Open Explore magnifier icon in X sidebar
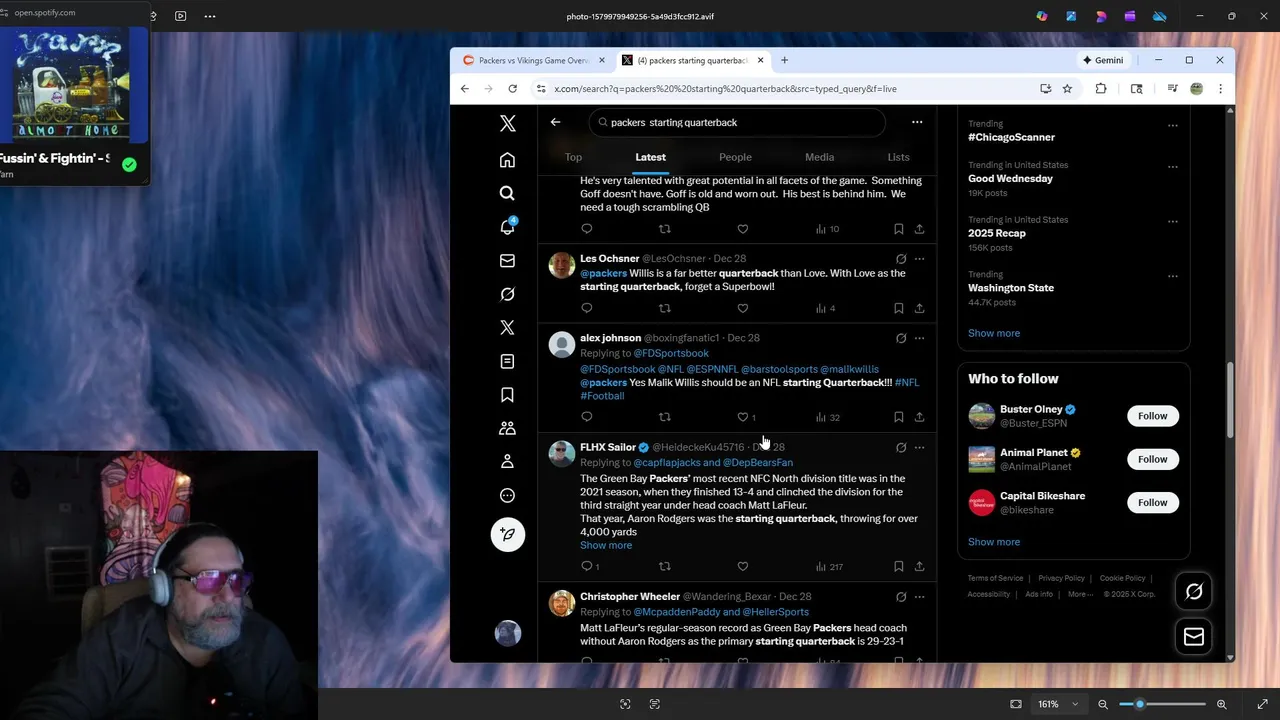Image resolution: width=1280 pixels, height=720 pixels. tap(507, 193)
